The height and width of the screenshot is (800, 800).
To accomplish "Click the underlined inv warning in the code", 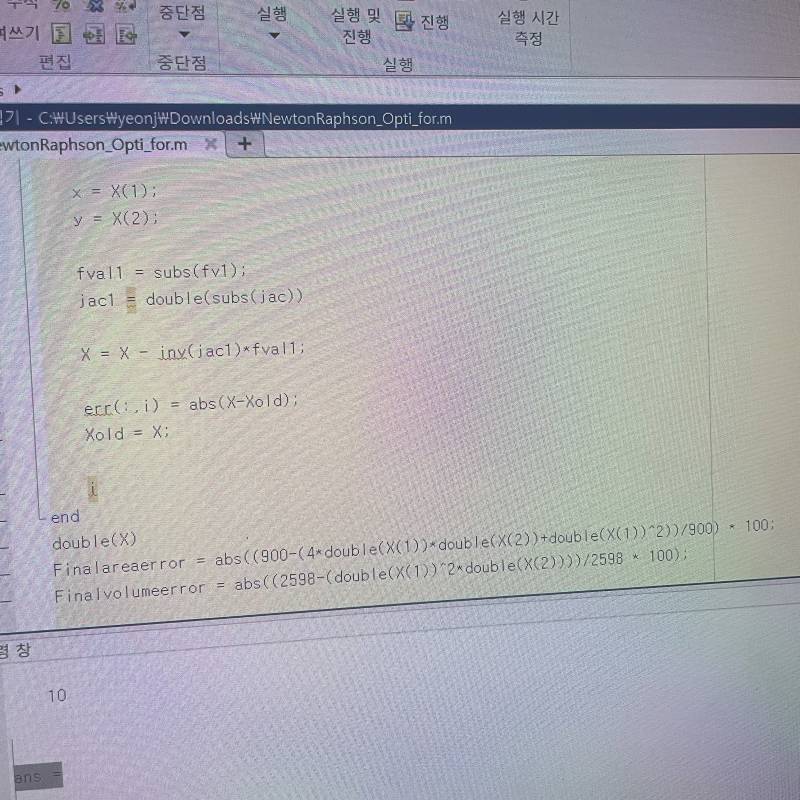I will pos(174,350).
